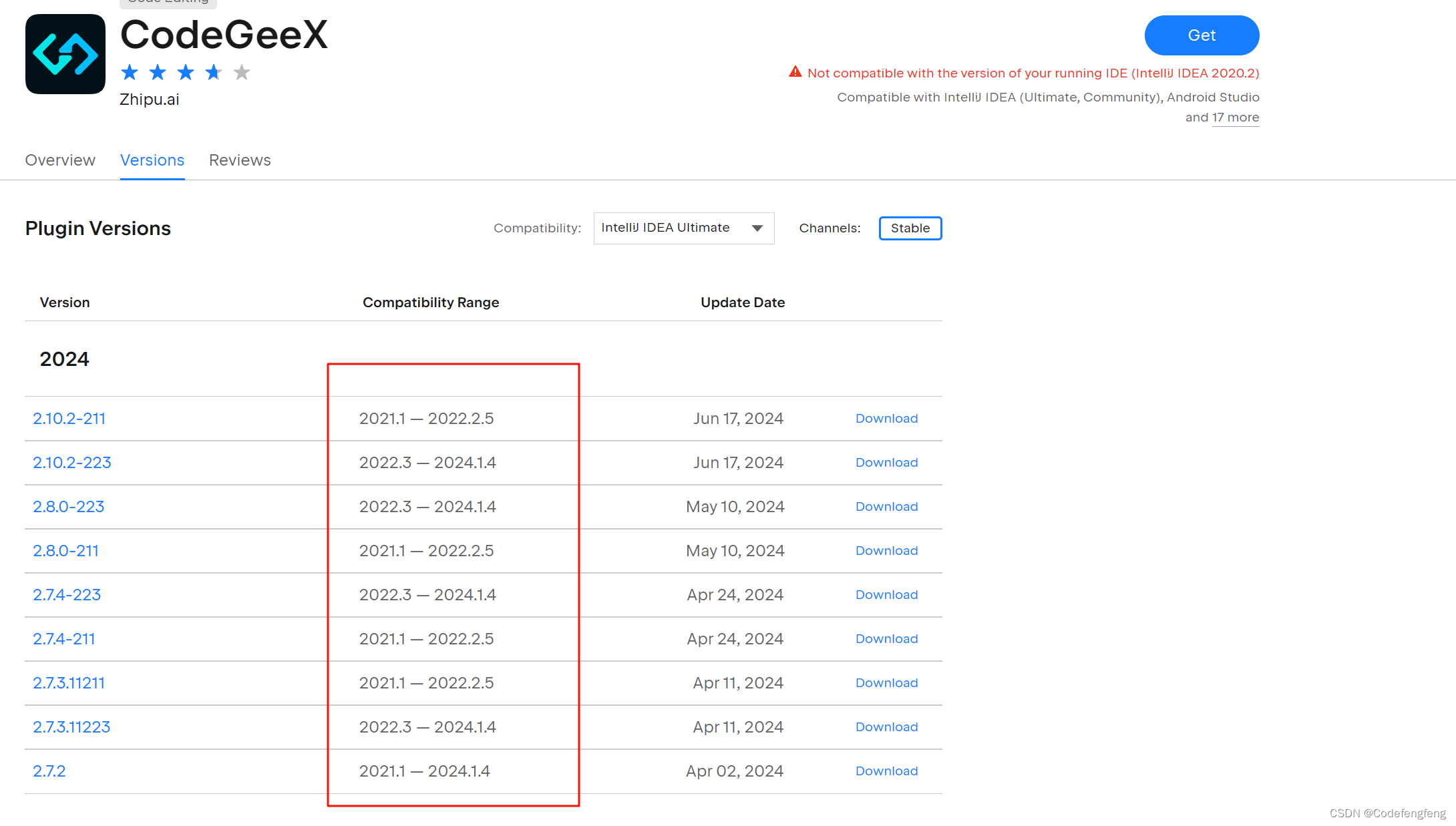The height and width of the screenshot is (826, 1456).
Task: Open version 2.10.2-223 link
Action: [x=72, y=463]
